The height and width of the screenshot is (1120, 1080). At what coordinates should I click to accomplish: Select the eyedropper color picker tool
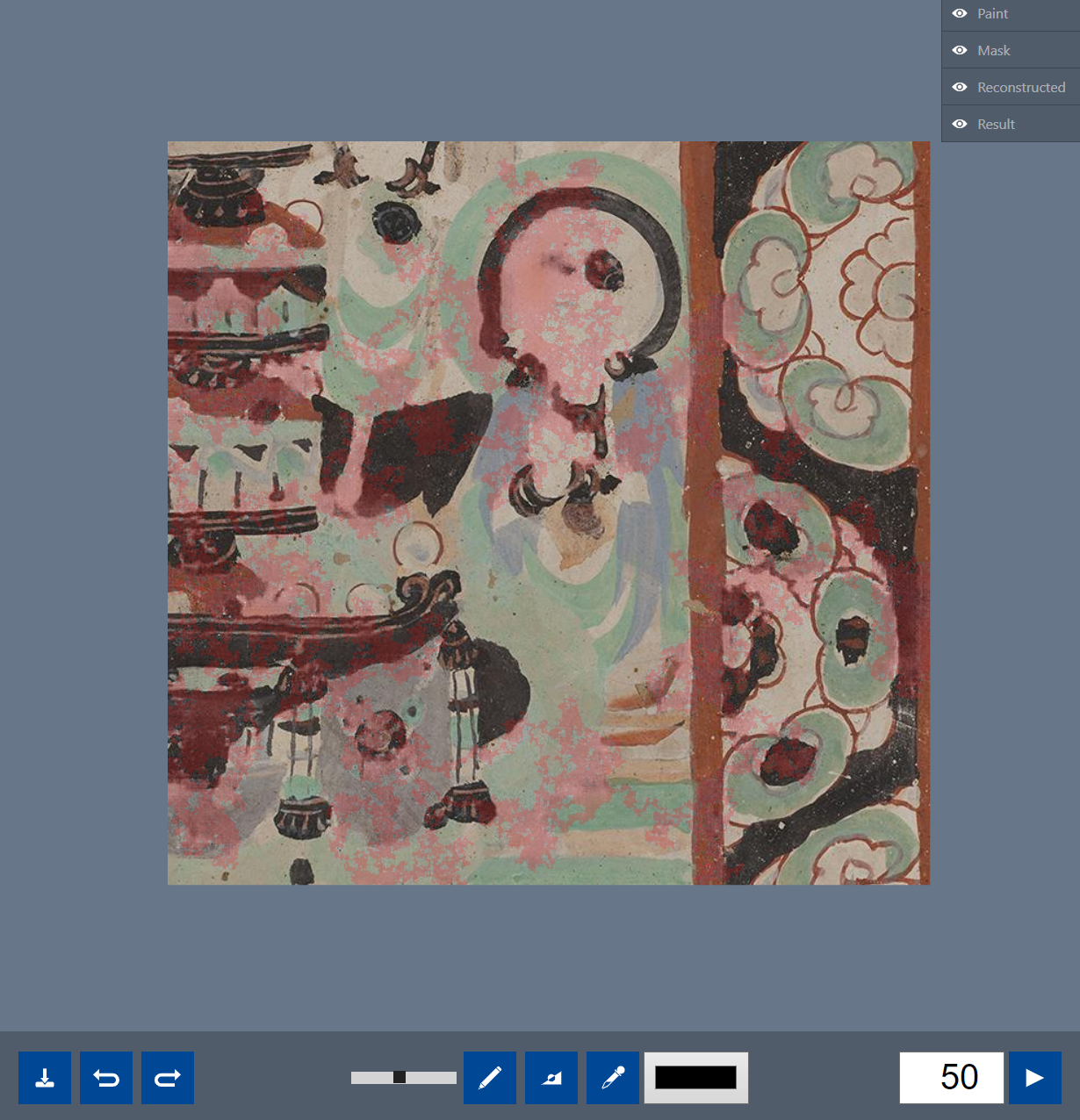613,1078
